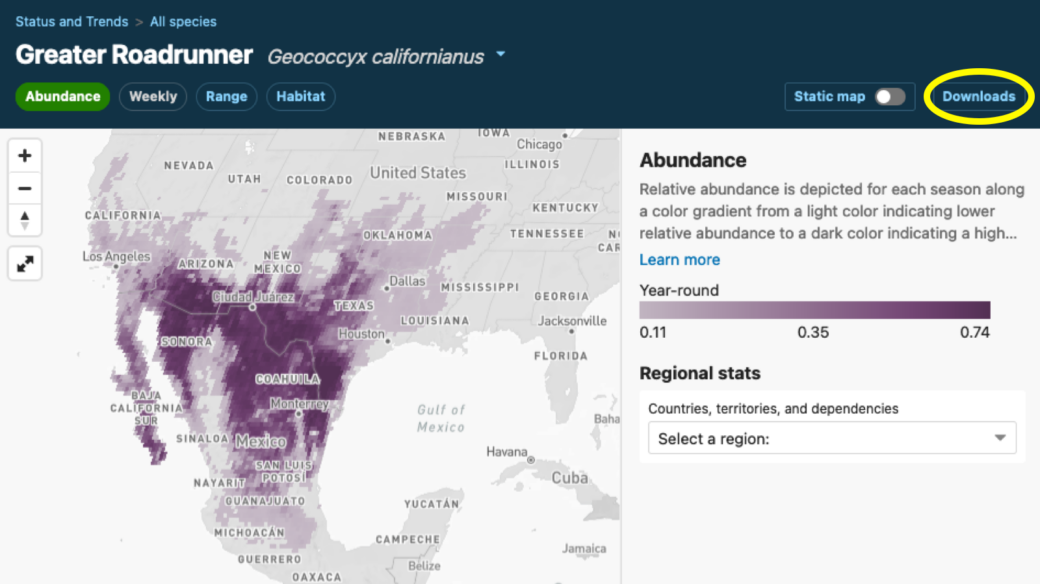Go to the All species breadcrumb
The image size is (1040, 584).
[x=185, y=21]
